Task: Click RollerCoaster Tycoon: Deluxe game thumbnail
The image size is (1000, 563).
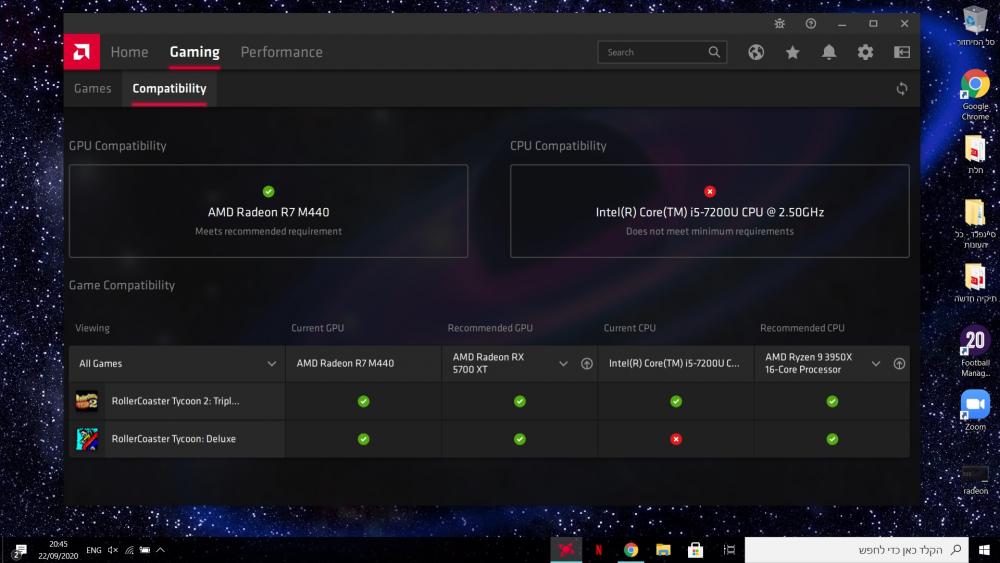Action: point(87,439)
